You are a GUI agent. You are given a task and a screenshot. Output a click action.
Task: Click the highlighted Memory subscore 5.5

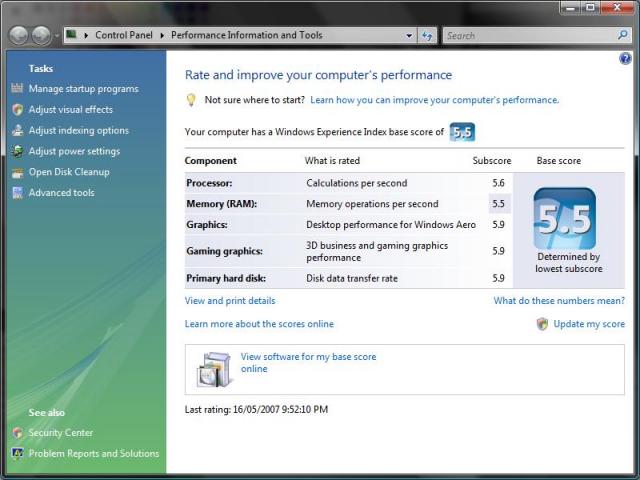pyautogui.click(x=499, y=204)
